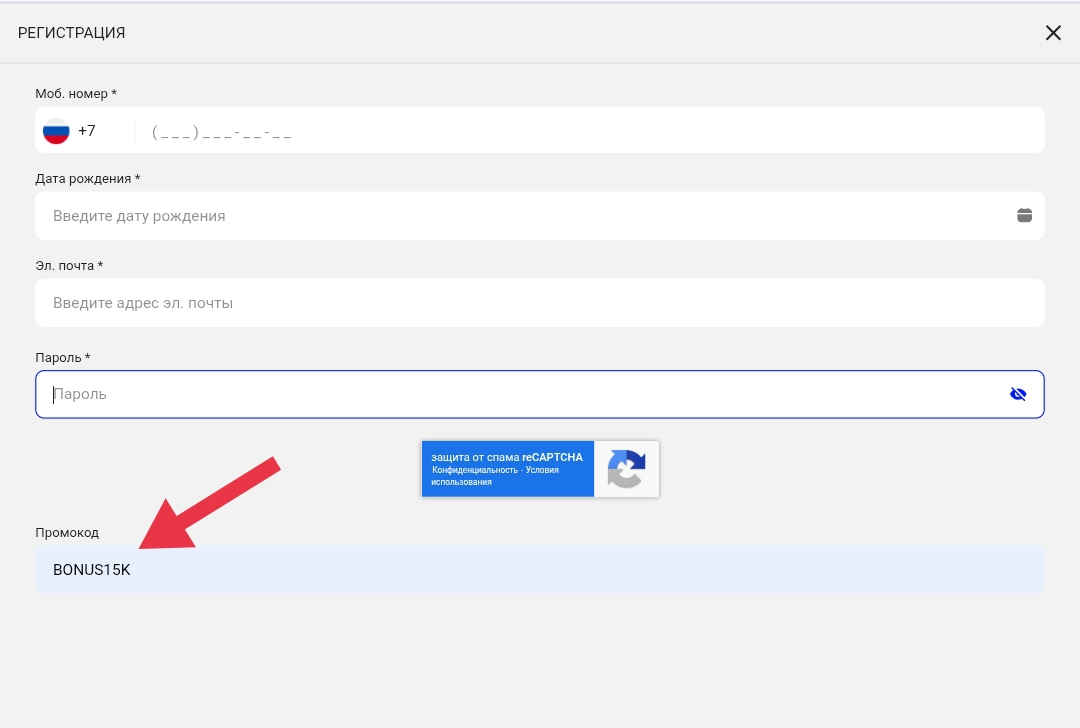
Task: Click the Промокод label
Action: [67, 532]
